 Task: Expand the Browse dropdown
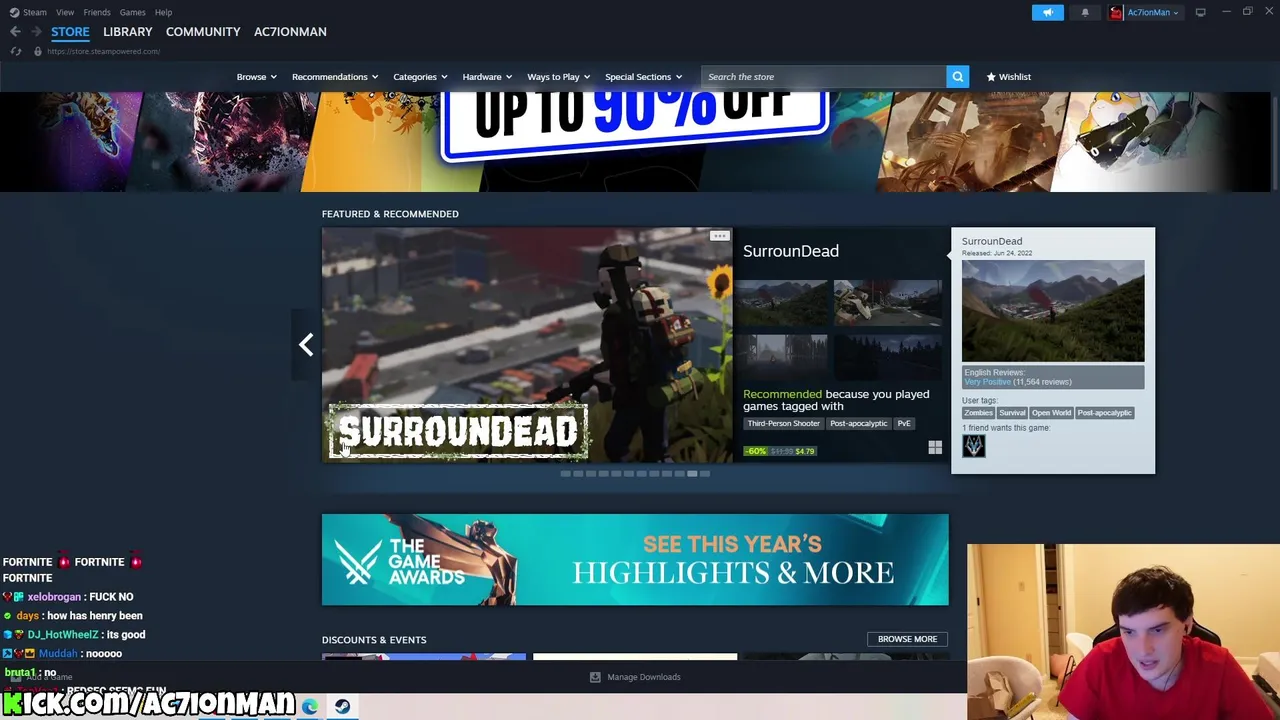[x=257, y=77]
